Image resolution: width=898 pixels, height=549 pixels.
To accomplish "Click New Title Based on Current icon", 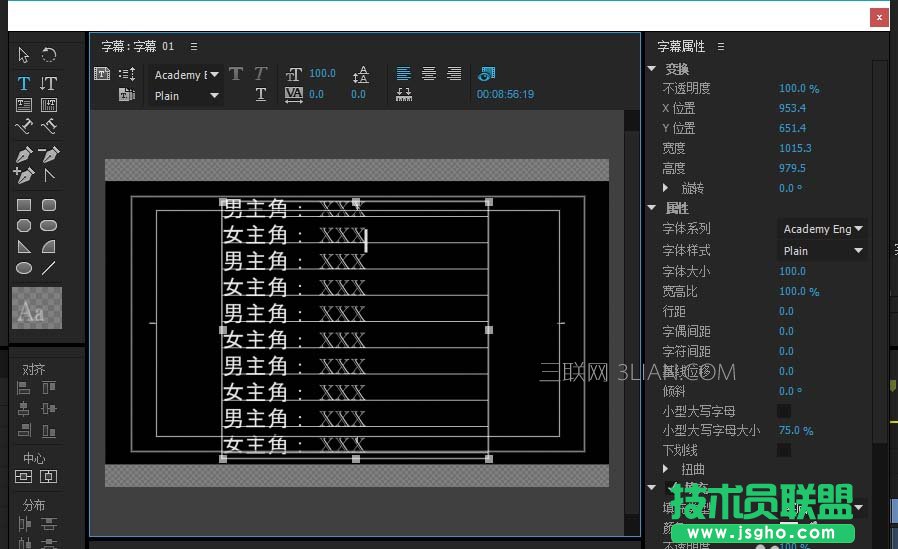I will 102,74.
